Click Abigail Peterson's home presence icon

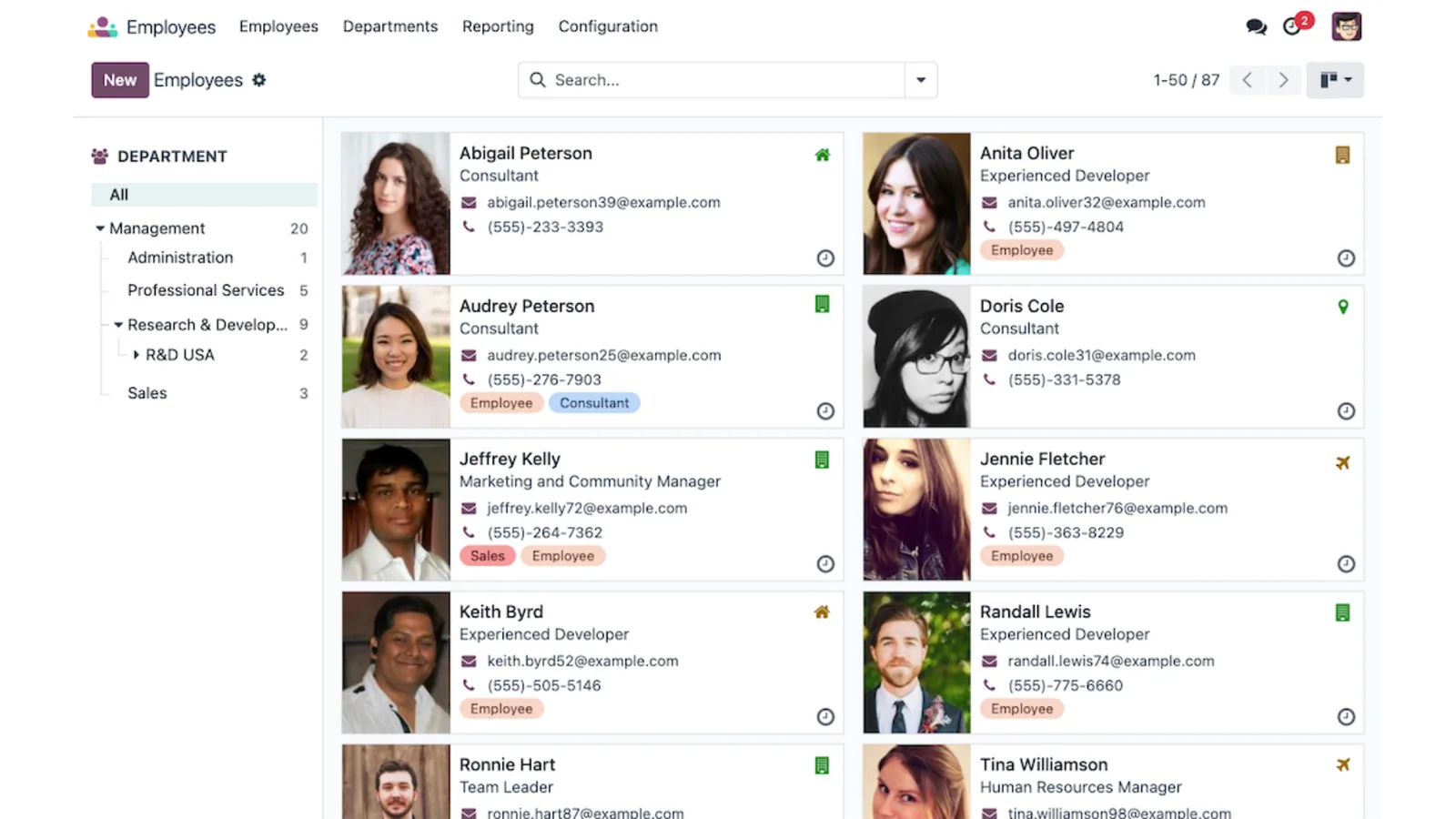pos(823,155)
